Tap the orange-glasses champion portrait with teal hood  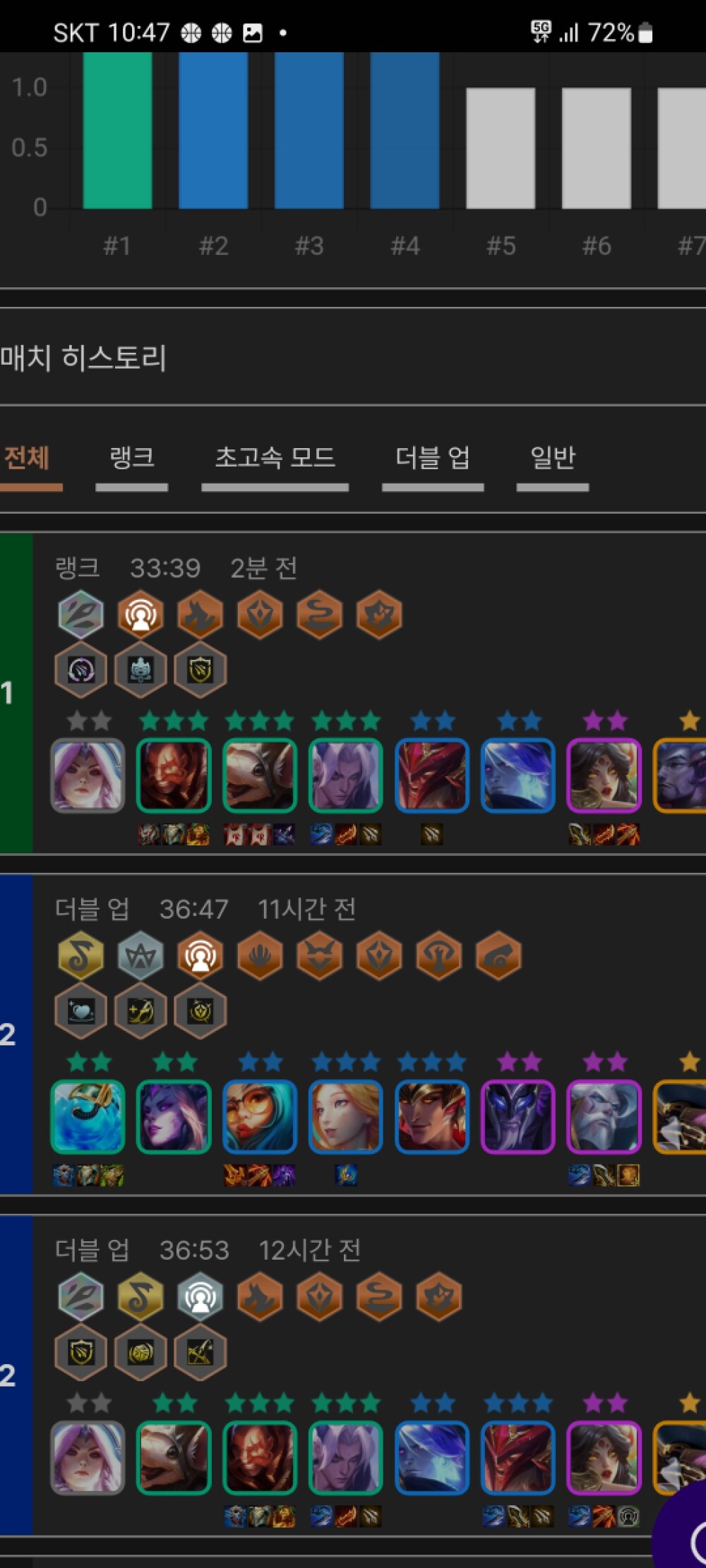pyautogui.click(x=260, y=1116)
